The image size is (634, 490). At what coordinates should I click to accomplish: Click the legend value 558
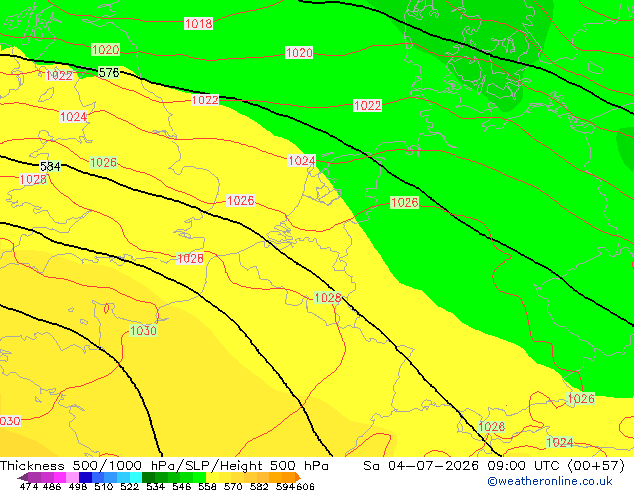pos(207,486)
